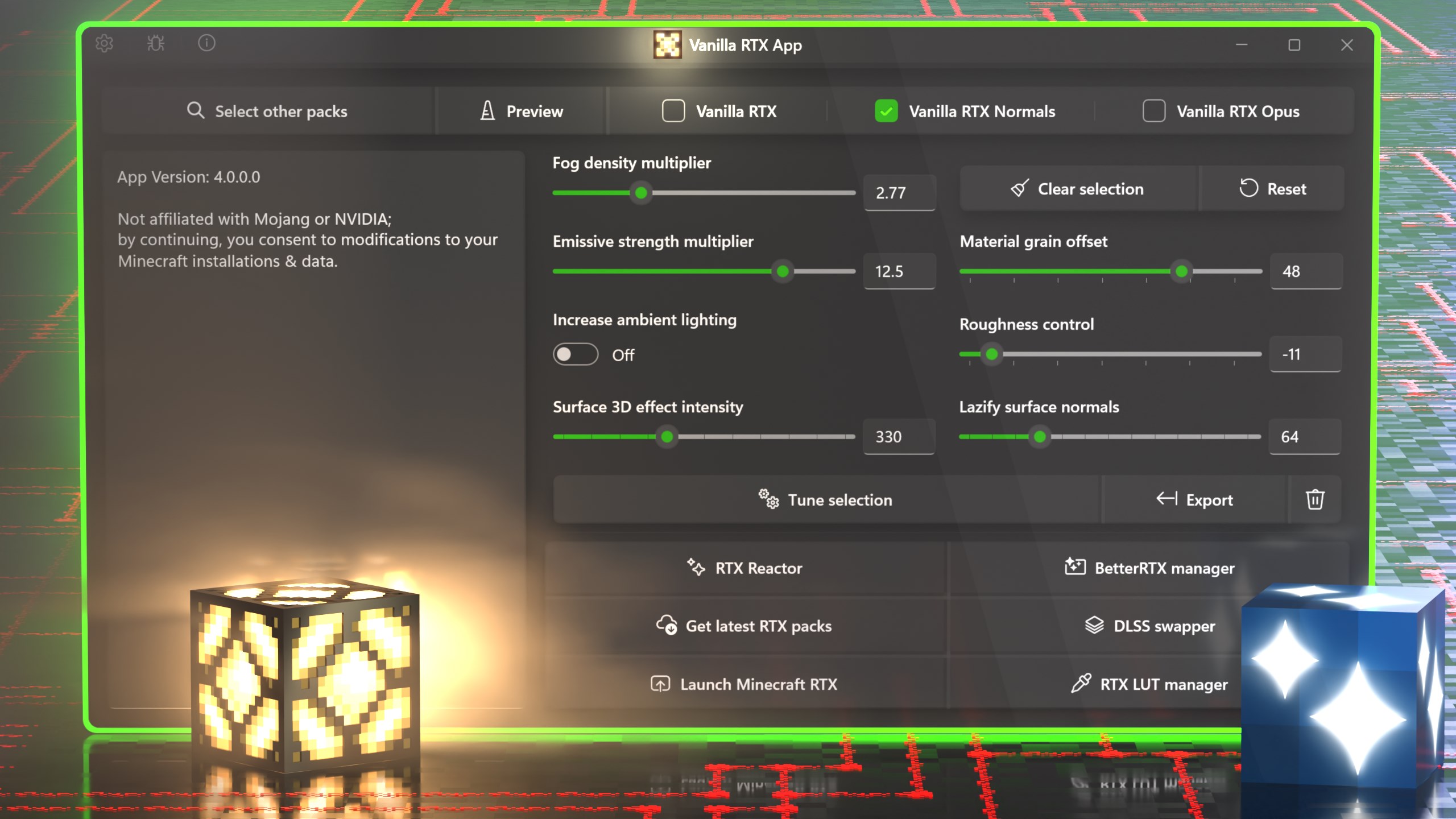Uncheck the Vanilla RTX Normals checkbox

tap(886, 111)
